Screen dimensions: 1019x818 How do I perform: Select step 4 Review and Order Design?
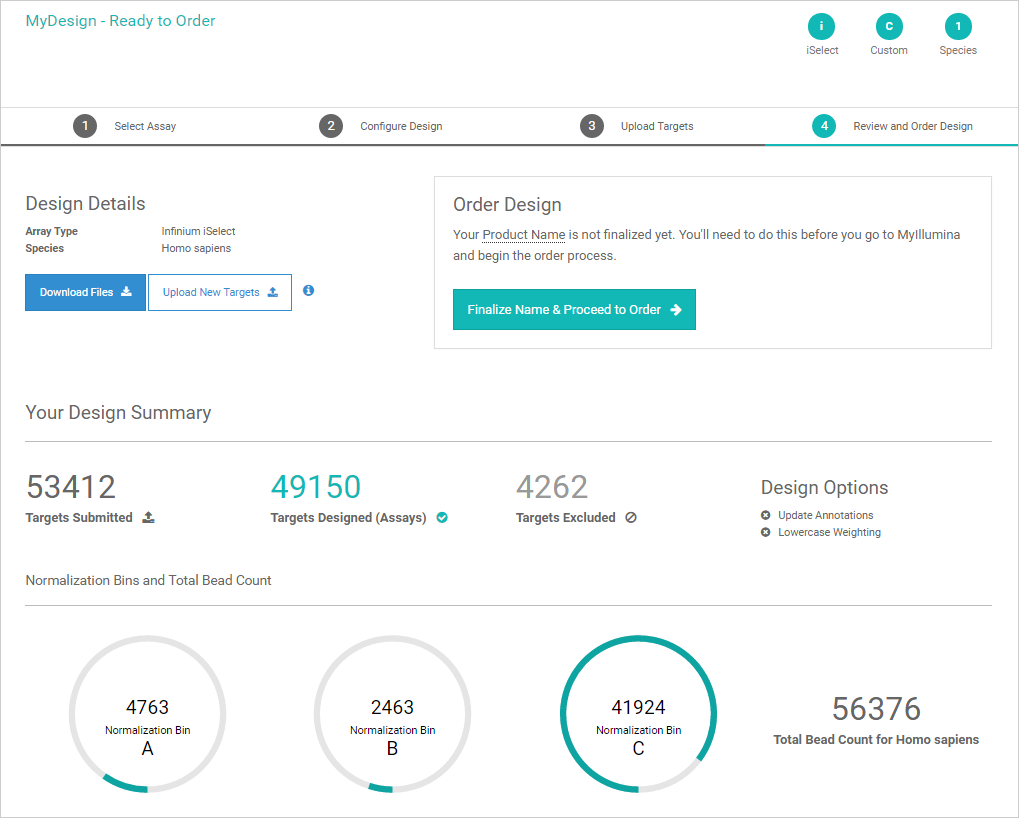click(x=892, y=126)
